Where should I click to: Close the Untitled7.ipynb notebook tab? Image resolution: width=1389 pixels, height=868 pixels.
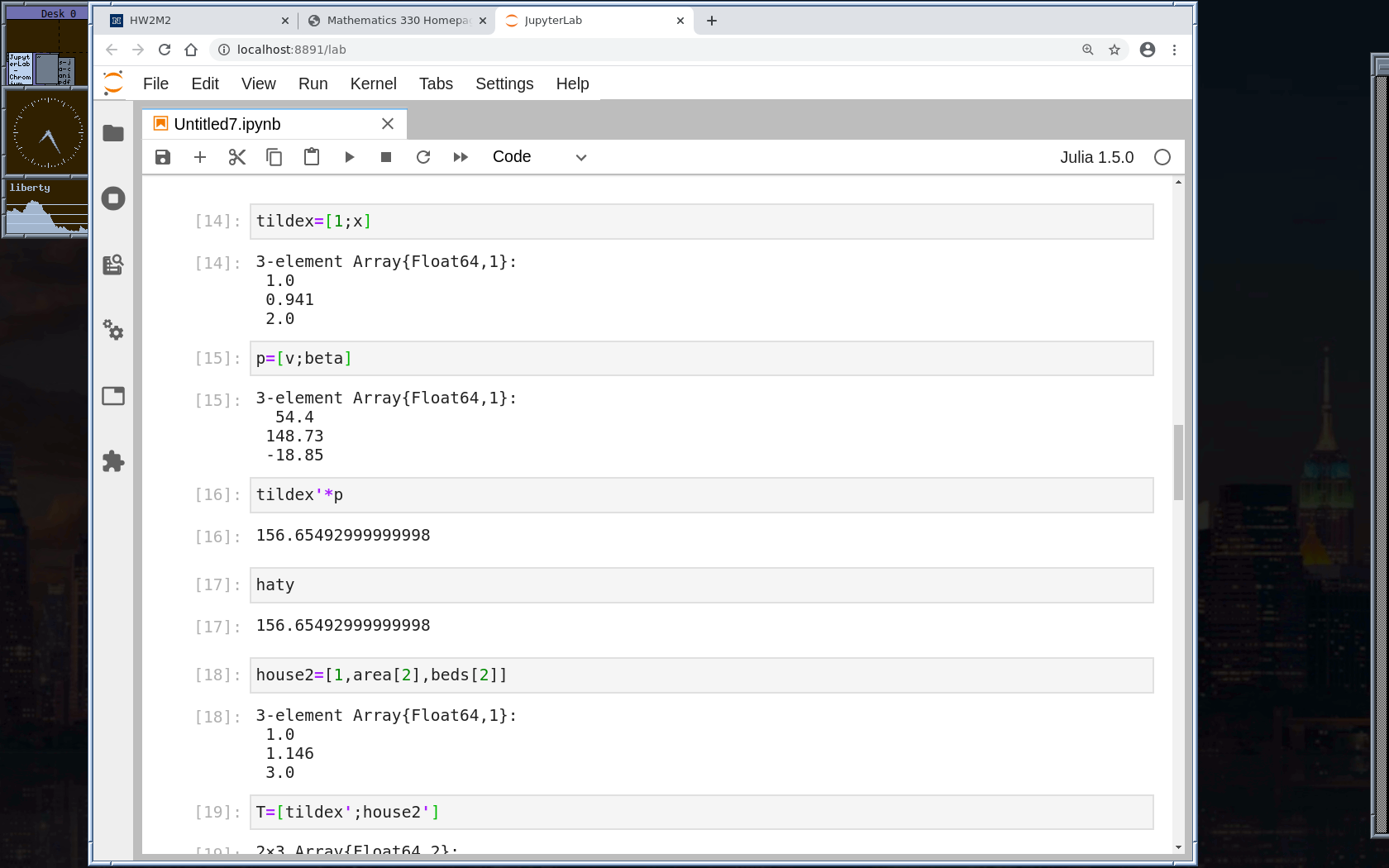tap(388, 124)
